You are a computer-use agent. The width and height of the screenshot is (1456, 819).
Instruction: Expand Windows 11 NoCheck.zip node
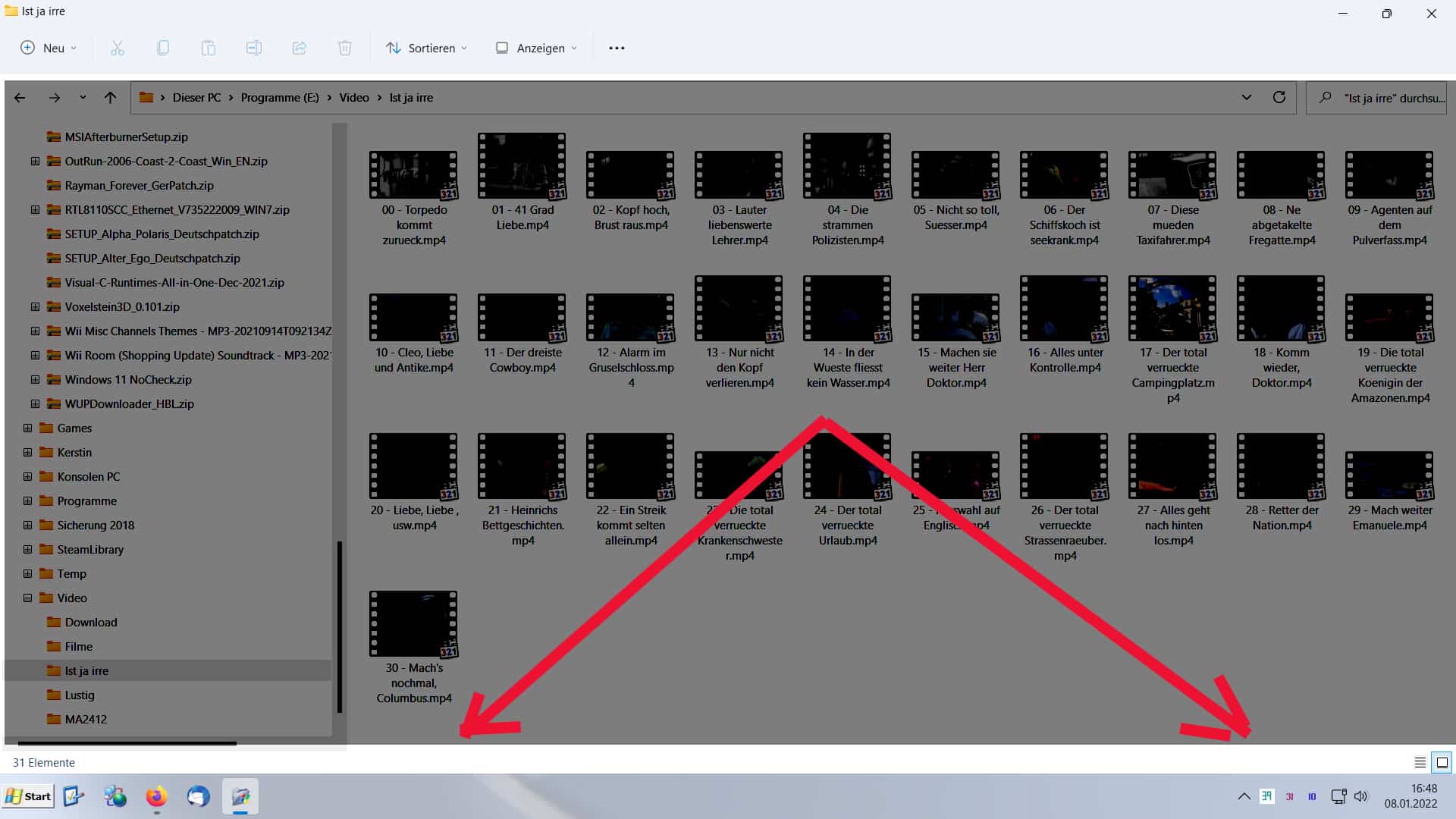point(35,380)
